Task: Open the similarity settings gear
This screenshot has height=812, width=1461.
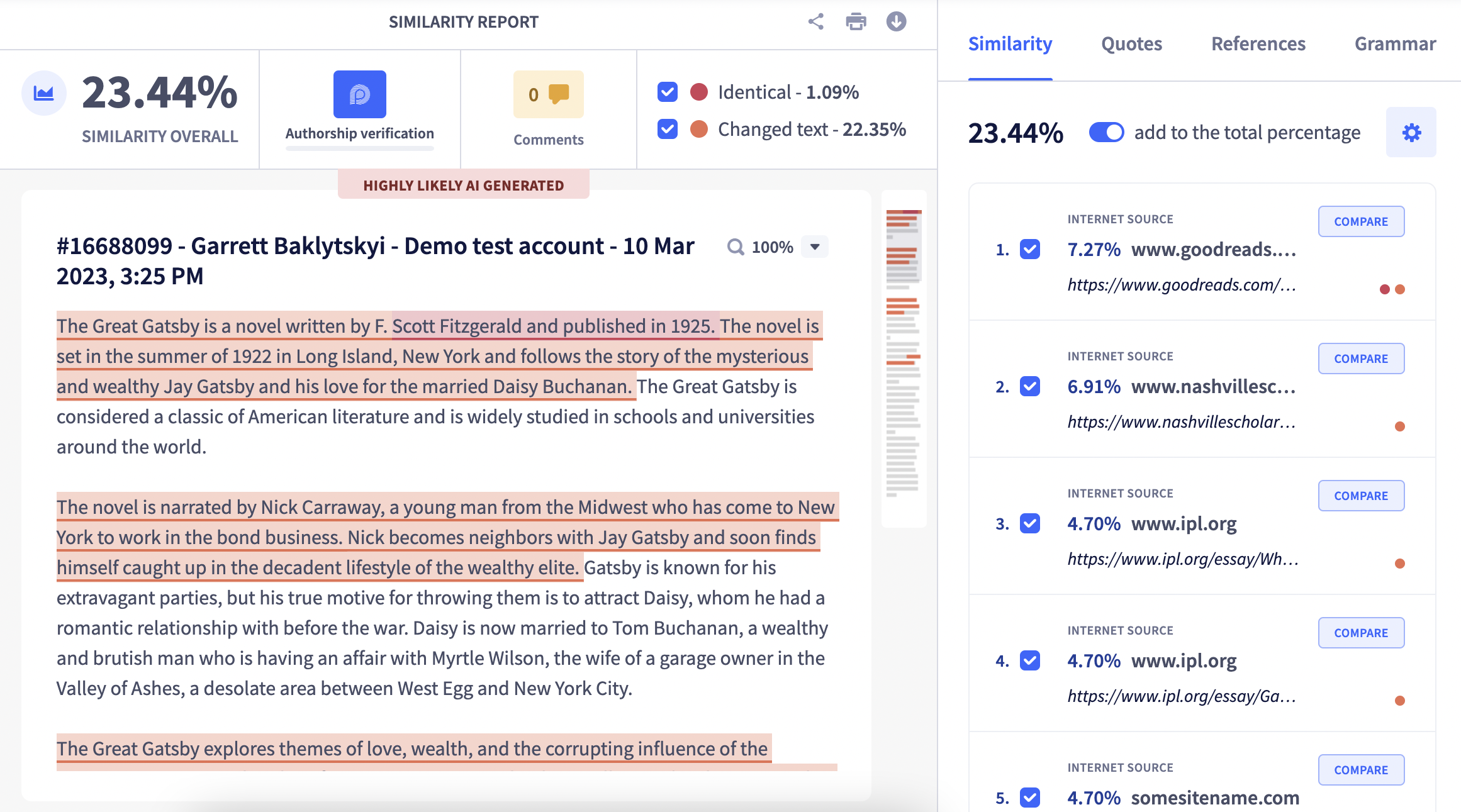Action: point(1411,133)
